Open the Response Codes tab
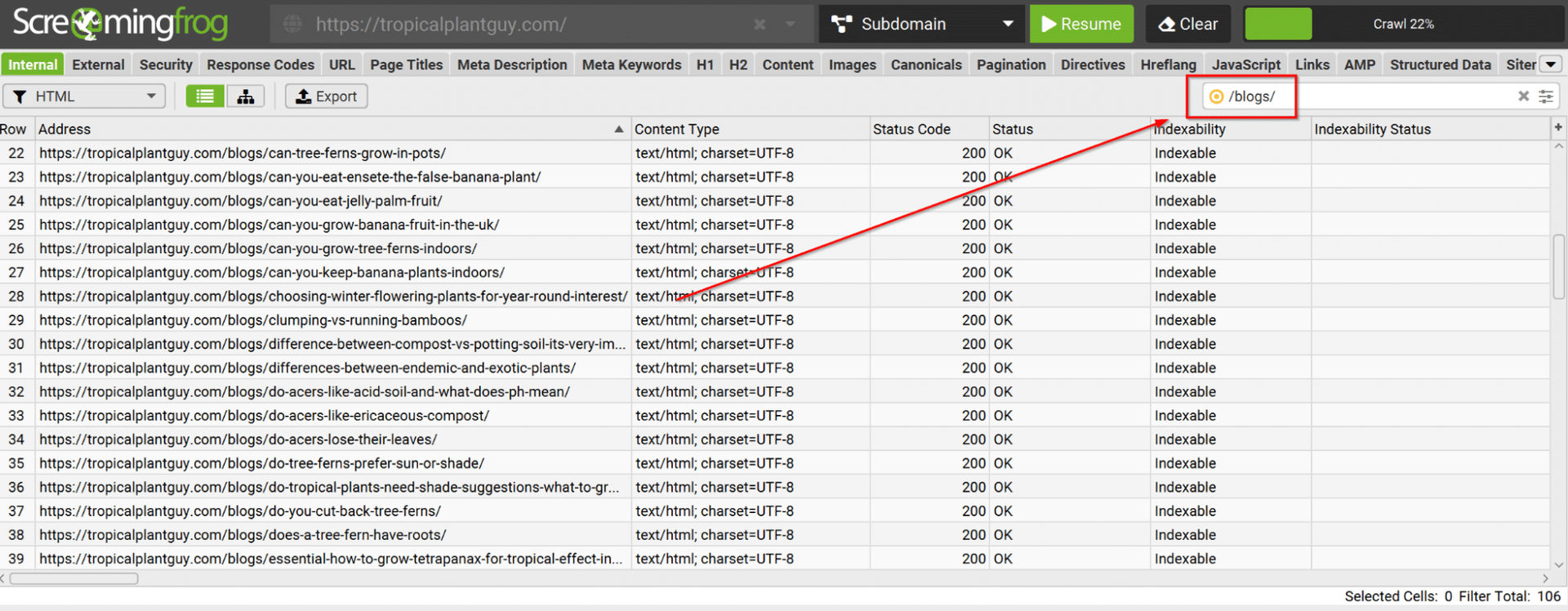The height and width of the screenshot is (611, 1568). (261, 65)
